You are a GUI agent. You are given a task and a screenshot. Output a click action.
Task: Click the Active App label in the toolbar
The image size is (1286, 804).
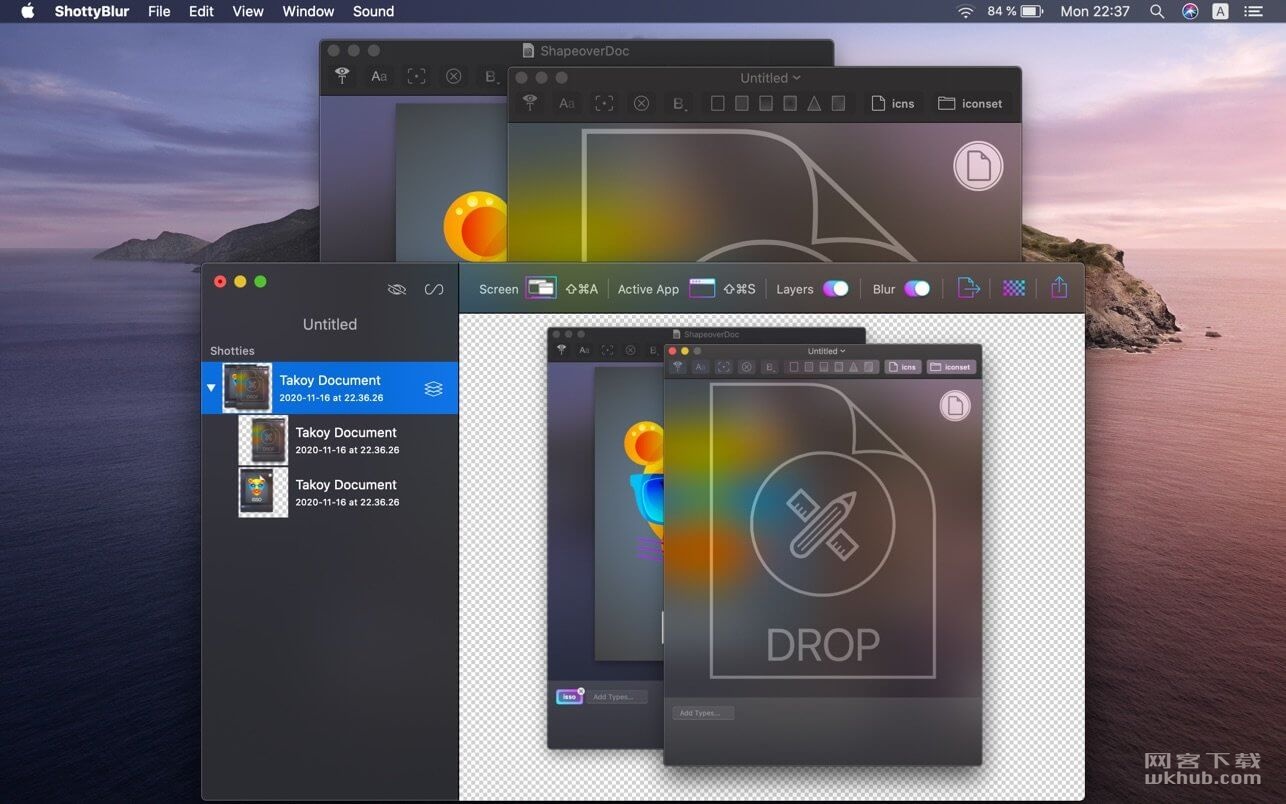point(648,289)
